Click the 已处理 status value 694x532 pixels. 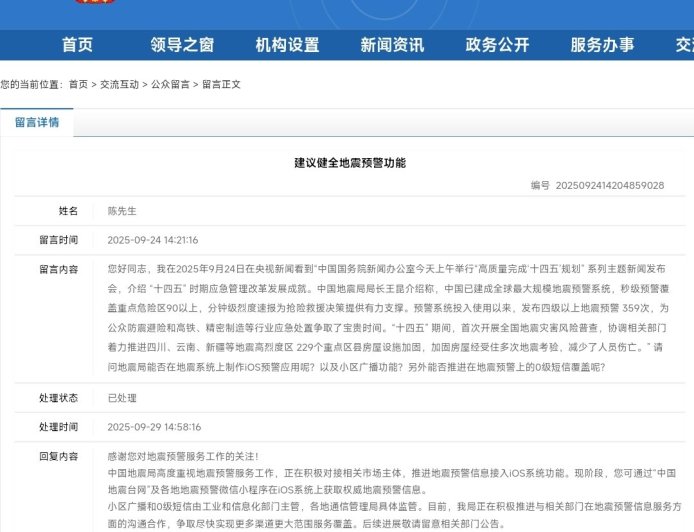point(121,397)
